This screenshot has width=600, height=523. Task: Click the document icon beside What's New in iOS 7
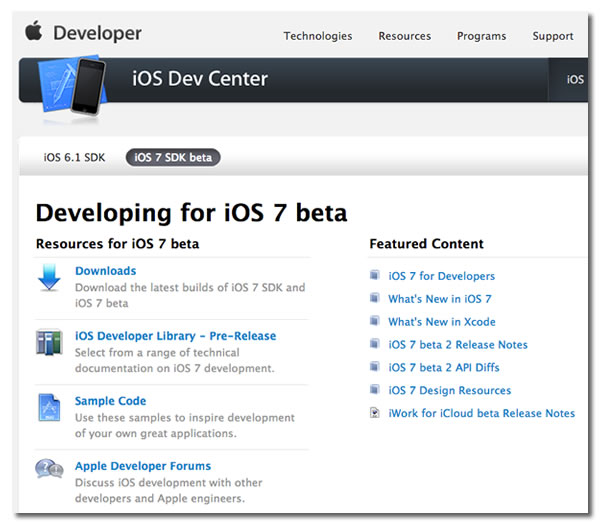pyautogui.click(x=375, y=298)
